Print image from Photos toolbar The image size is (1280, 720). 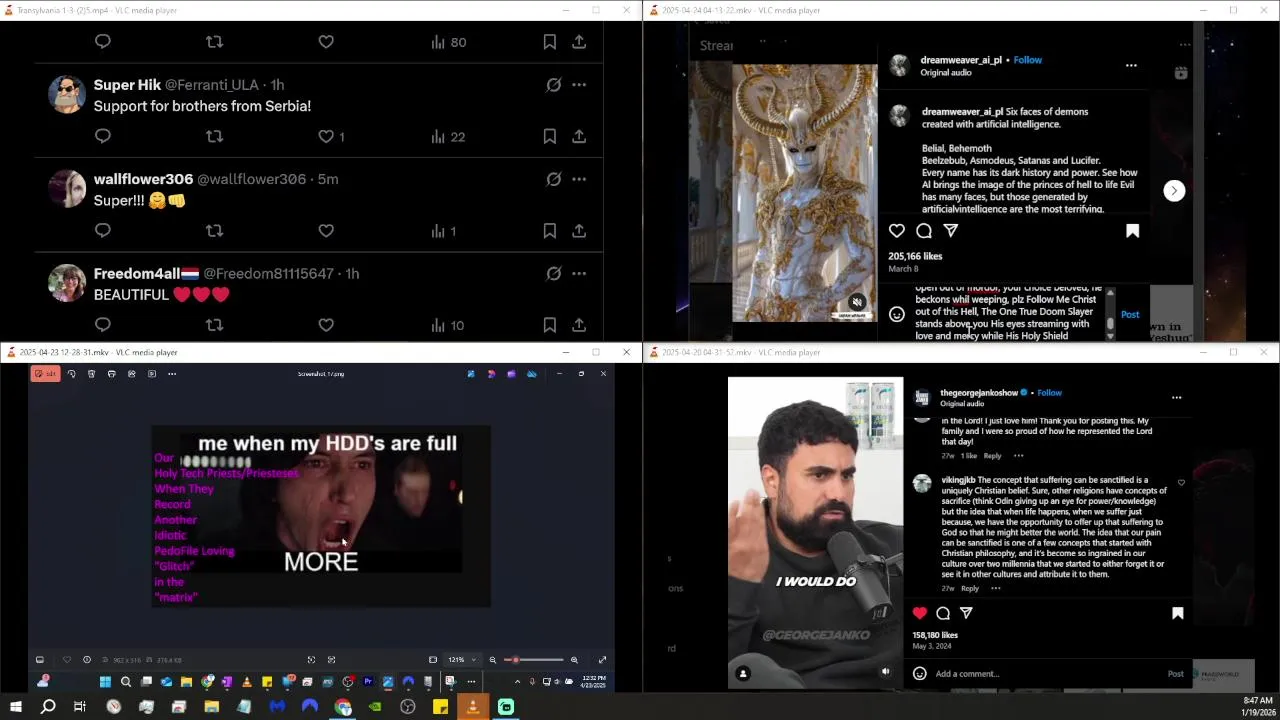point(111,374)
